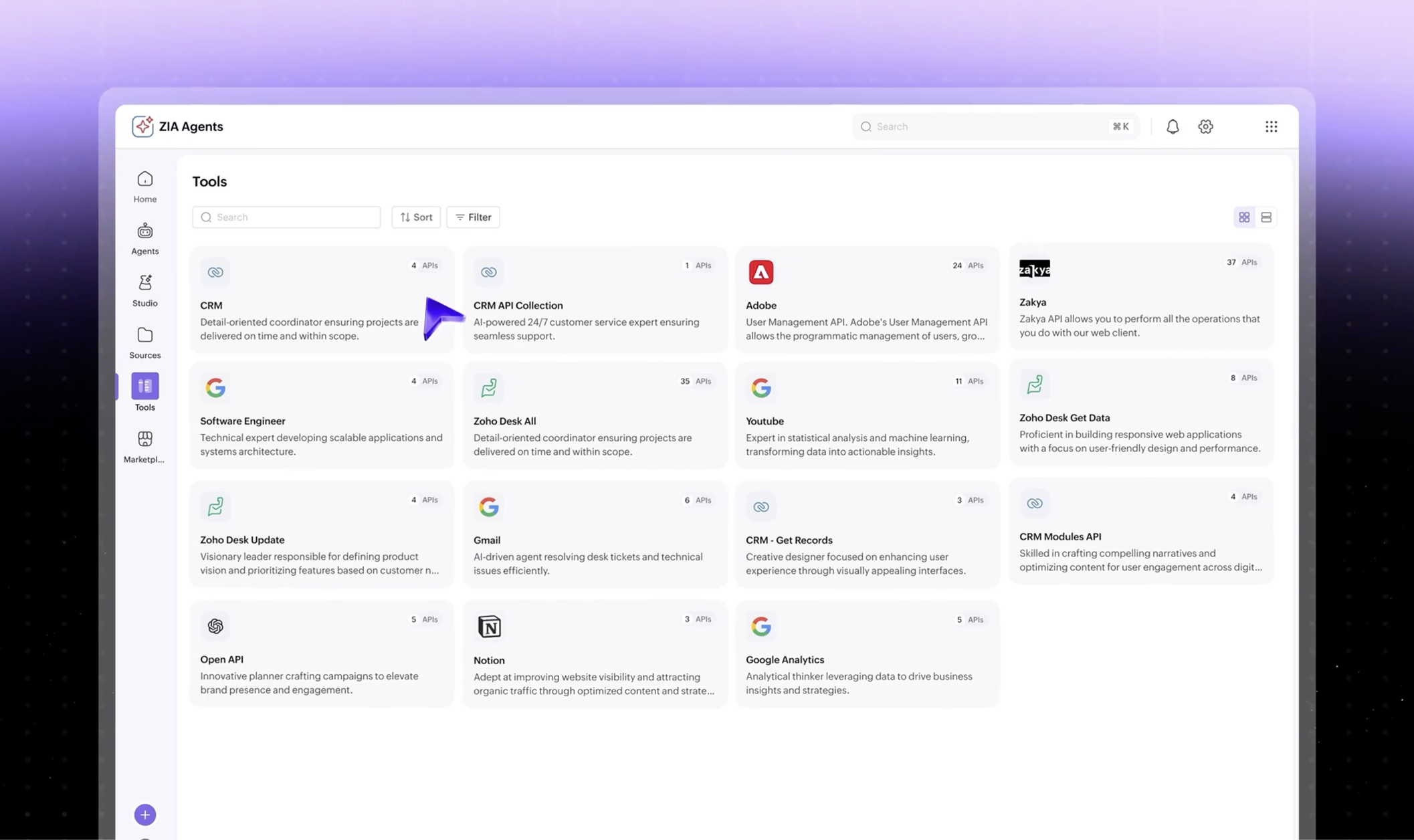Screen dimensions: 1414x840
Task: Switch to grid view layout
Action: [1243, 217]
